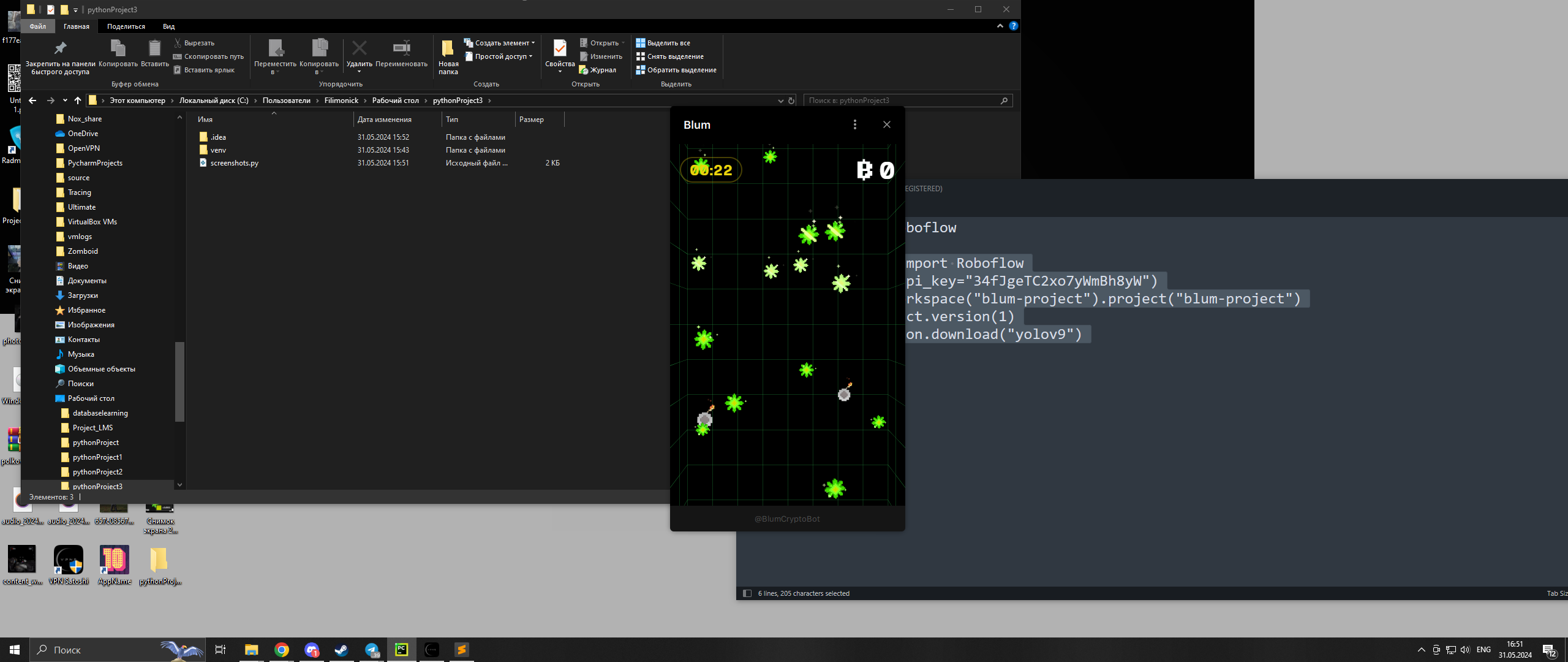Image resolution: width=1568 pixels, height=662 pixels.
Task: Click Выделить все in the ribbon
Action: [x=663, y=43]
